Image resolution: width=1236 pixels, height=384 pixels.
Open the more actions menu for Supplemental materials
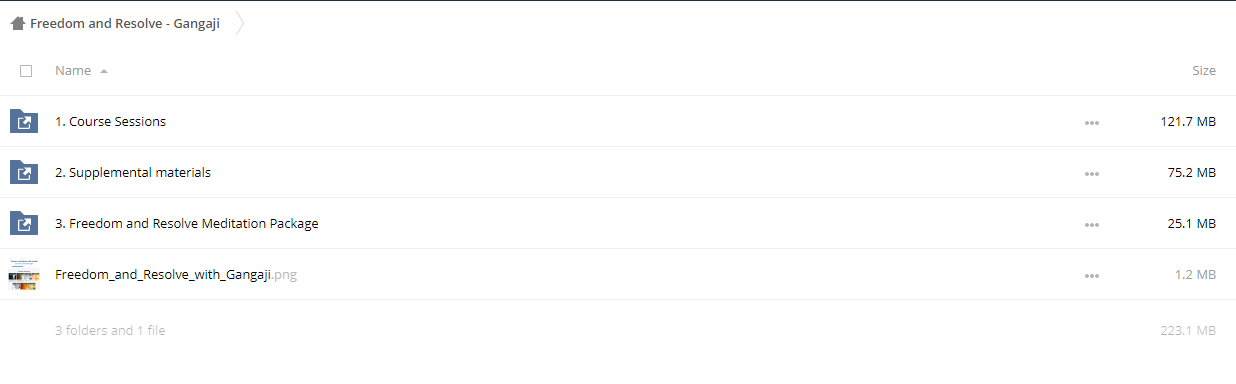[1092, 174]
